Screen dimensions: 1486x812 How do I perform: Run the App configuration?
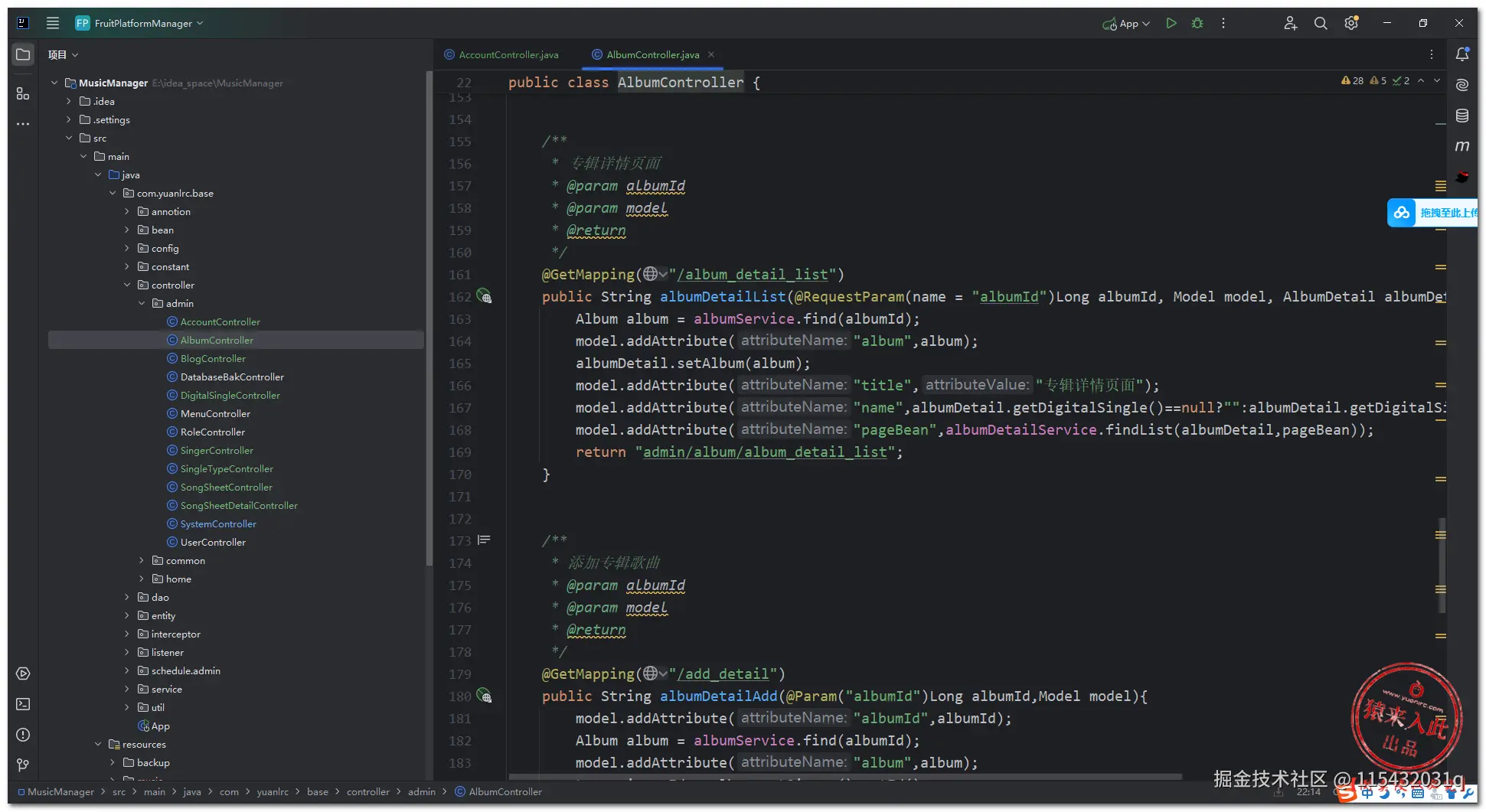[1171, 23]
